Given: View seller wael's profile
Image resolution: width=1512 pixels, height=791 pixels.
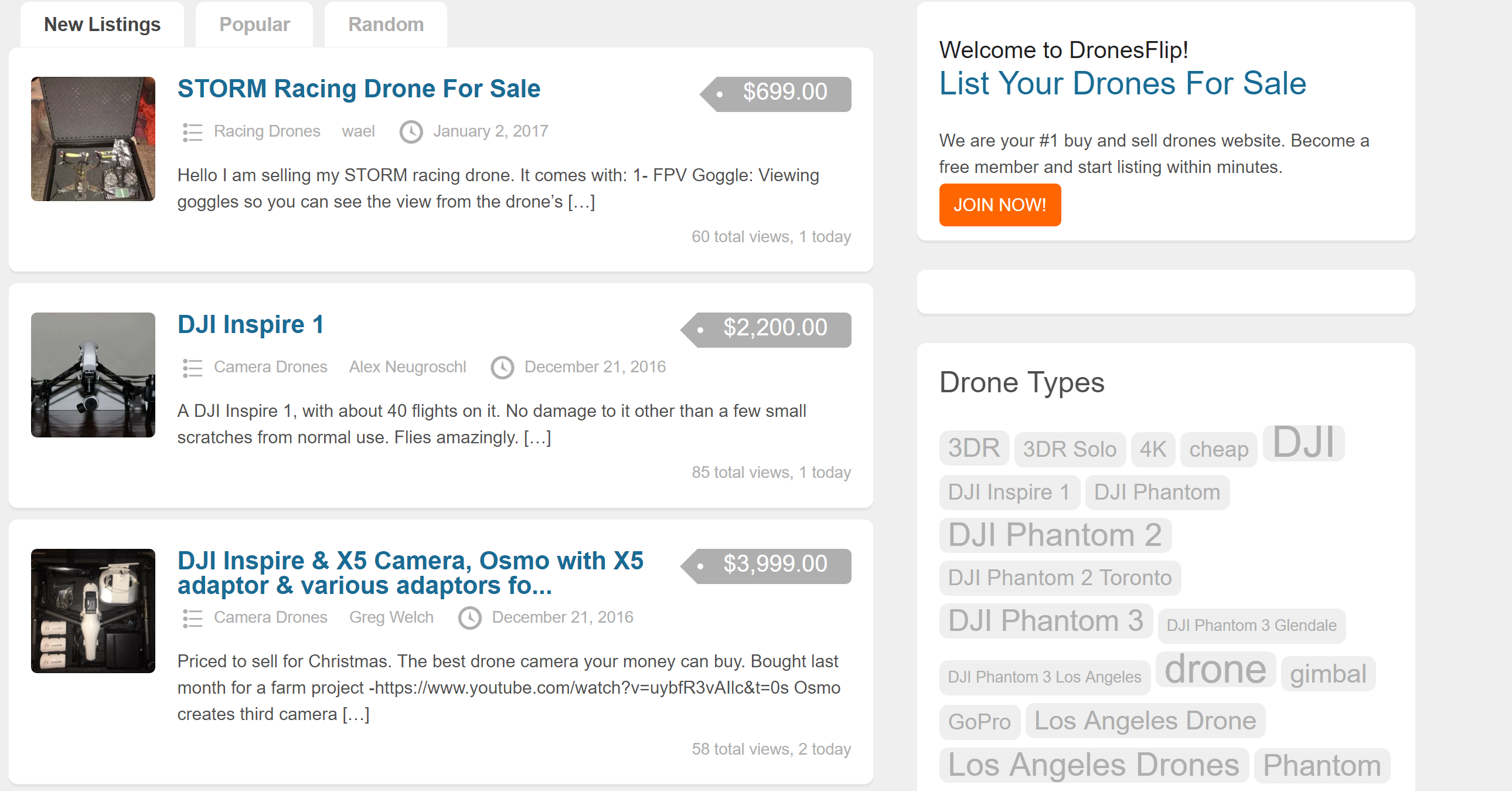Looking at the screenshot, I should pos(358,131).
